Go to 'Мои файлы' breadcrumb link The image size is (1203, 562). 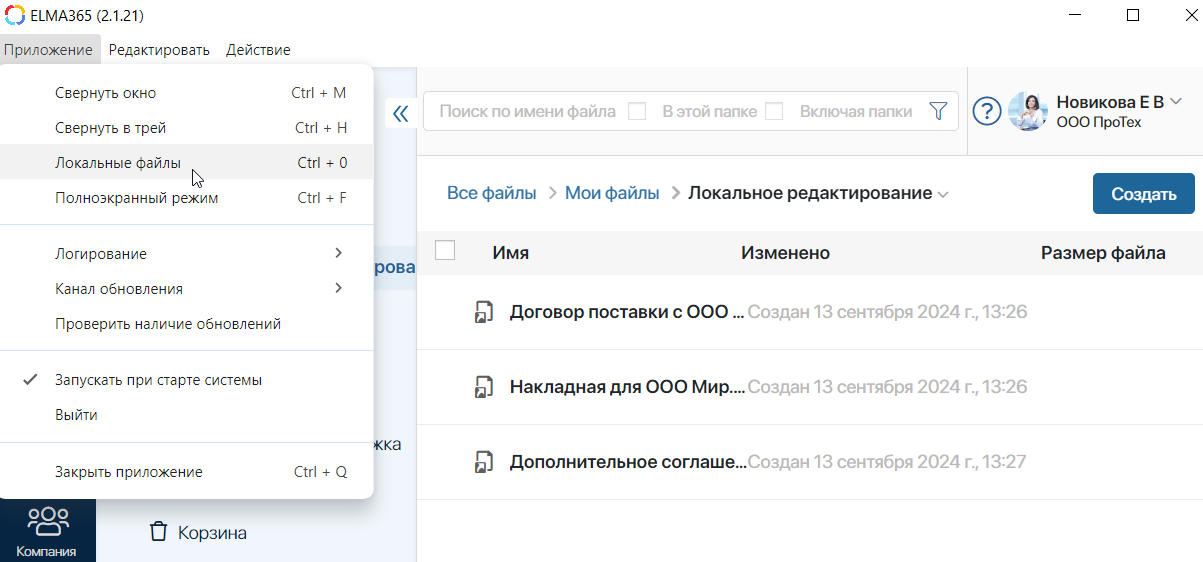(x=612, y=193)
